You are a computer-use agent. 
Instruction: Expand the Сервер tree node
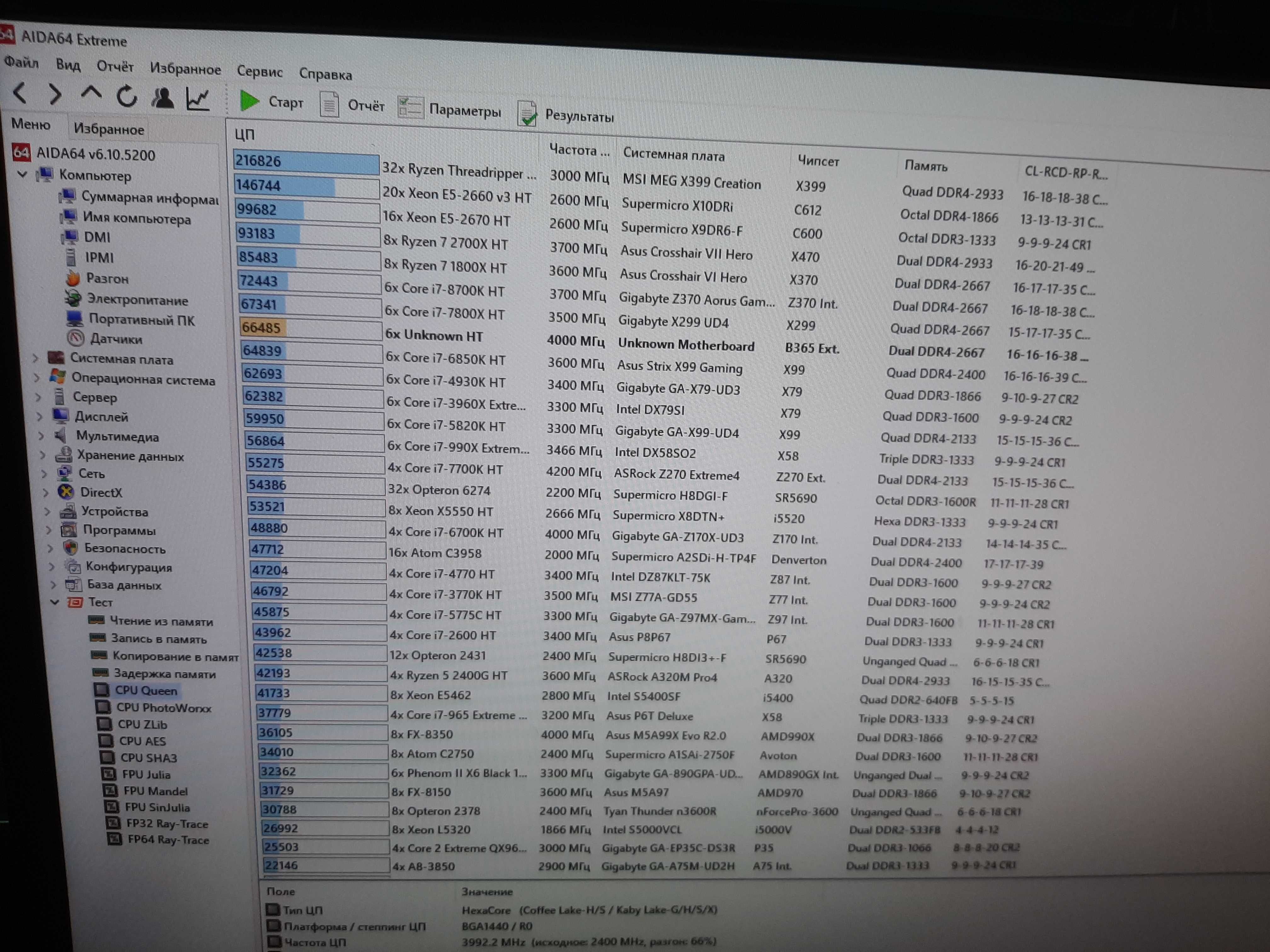(x=38, y=397)
